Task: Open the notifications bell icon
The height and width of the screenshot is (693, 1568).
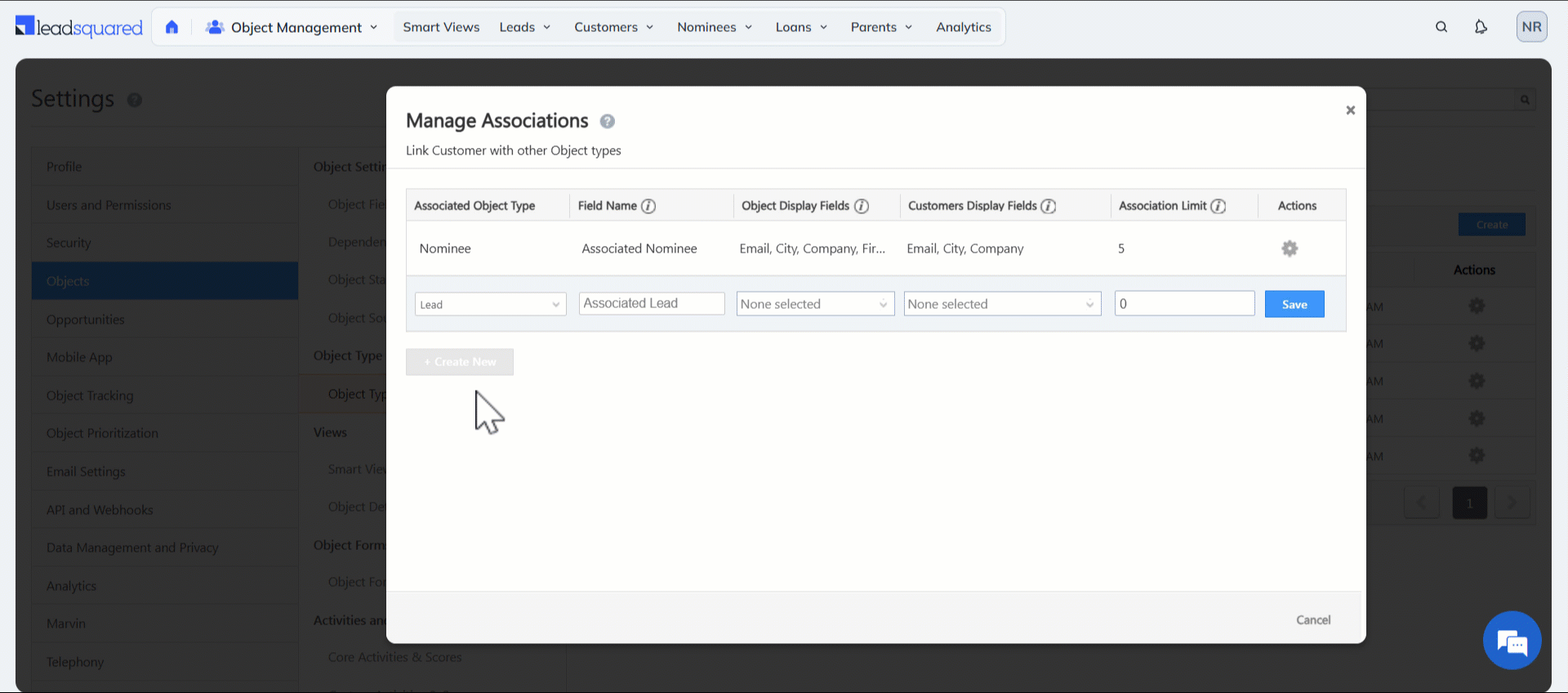Action: [x=1481, y=27]
